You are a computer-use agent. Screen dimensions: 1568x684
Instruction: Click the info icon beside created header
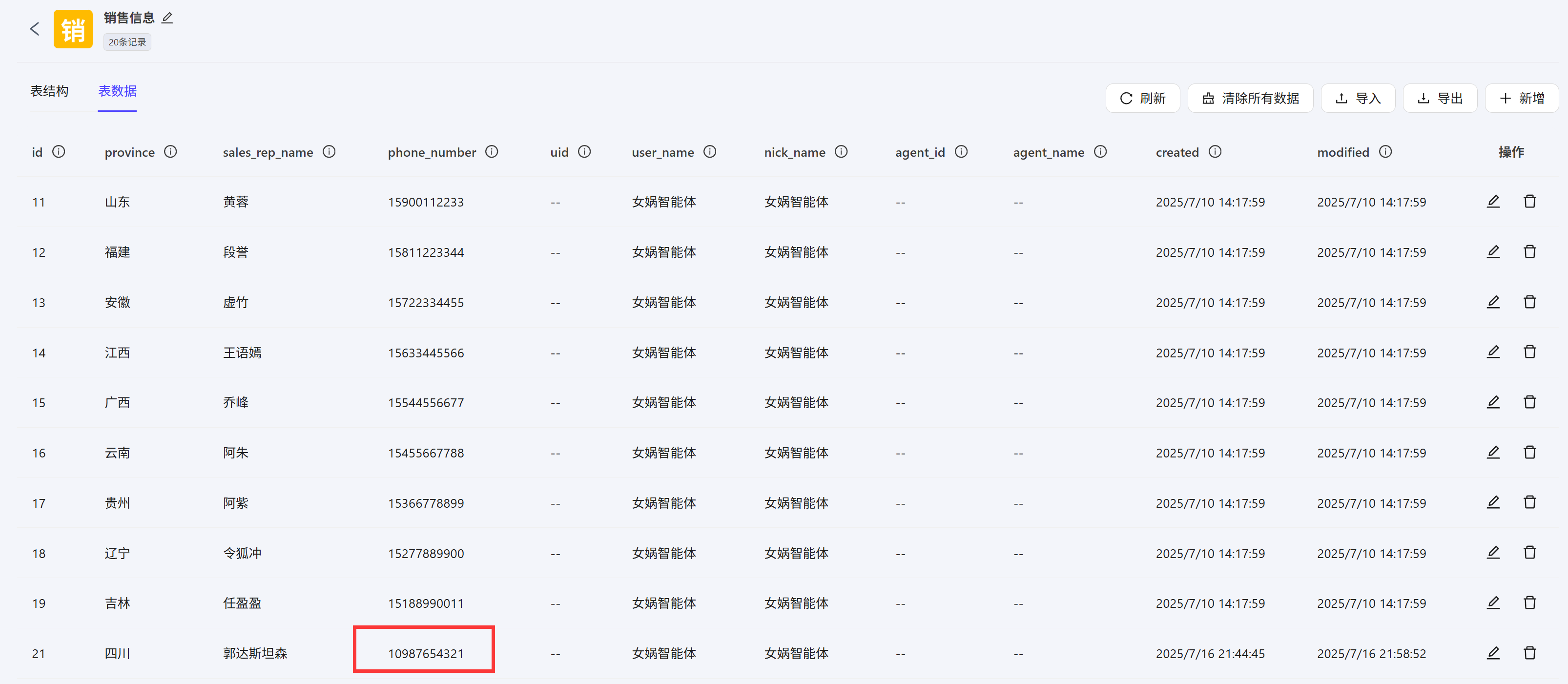coord(1215,151)
